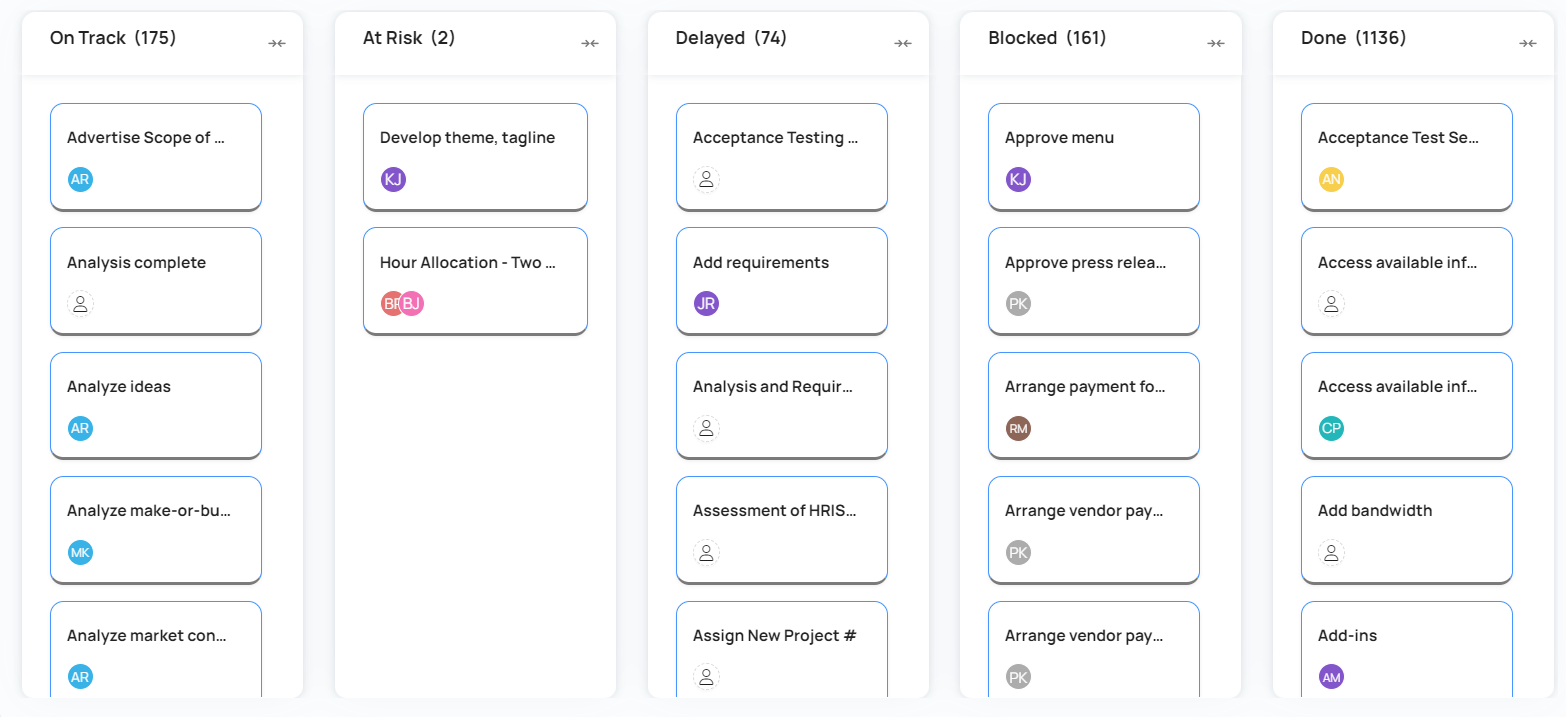The image size is (1566, 717).
Task: Open the Assign New Project # card
Action: pos(781,648)
